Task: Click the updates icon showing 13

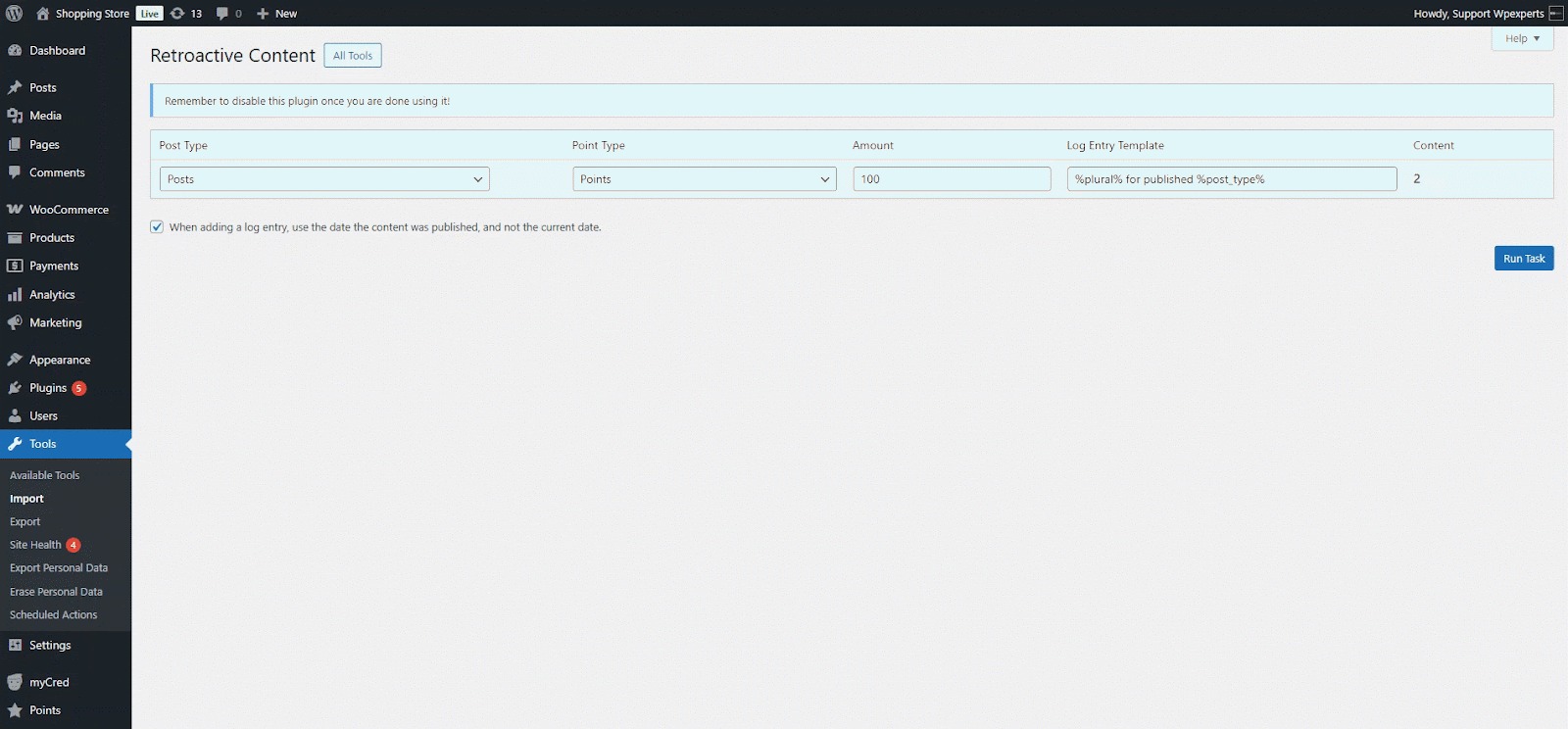Action: click(x=178, y=14)
